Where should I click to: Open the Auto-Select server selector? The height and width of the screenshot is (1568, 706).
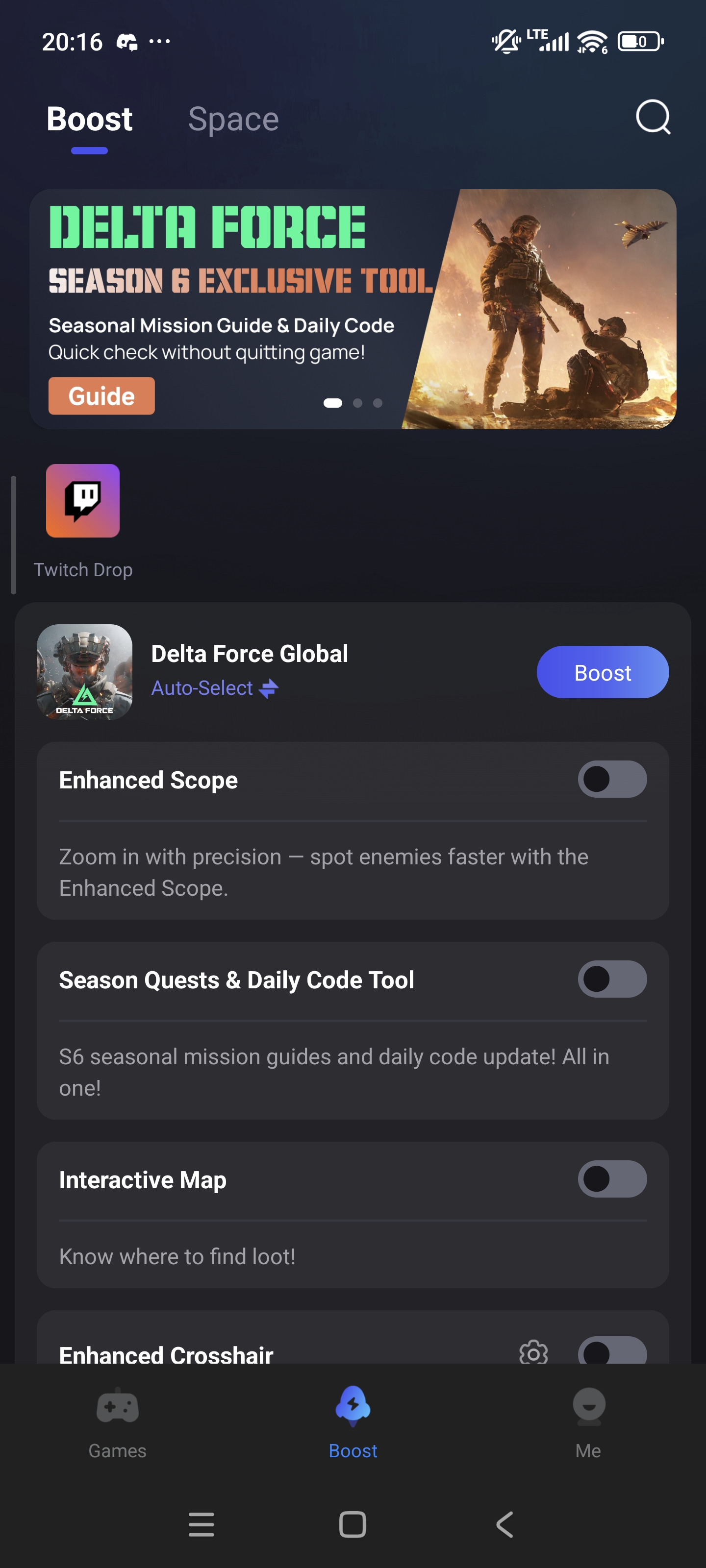[214, 688]
